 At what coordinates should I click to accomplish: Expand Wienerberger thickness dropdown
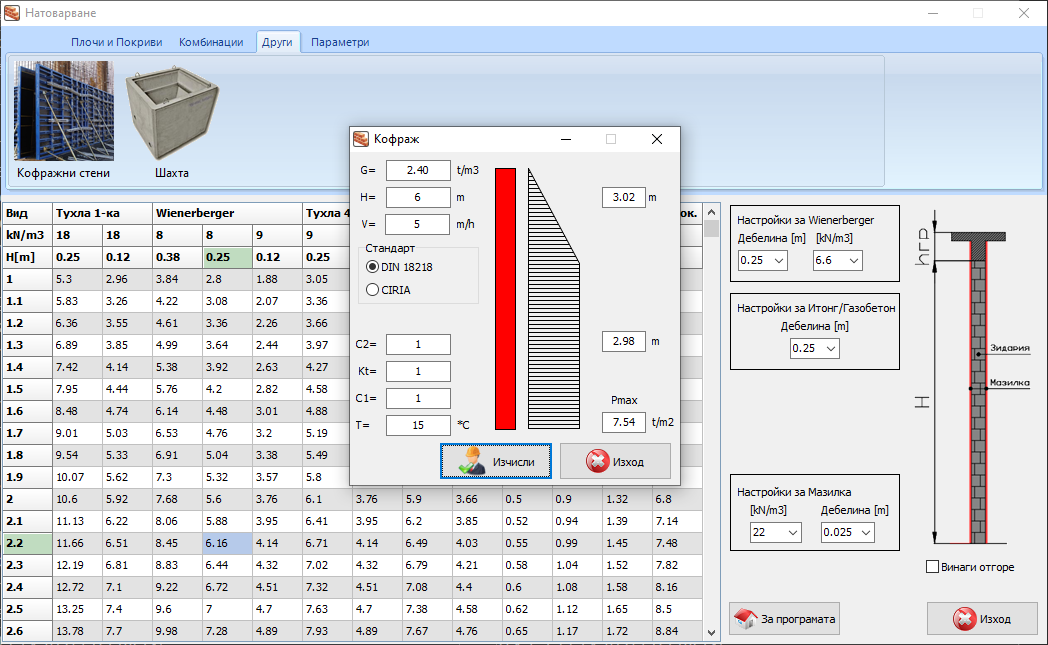click(776, 261)
